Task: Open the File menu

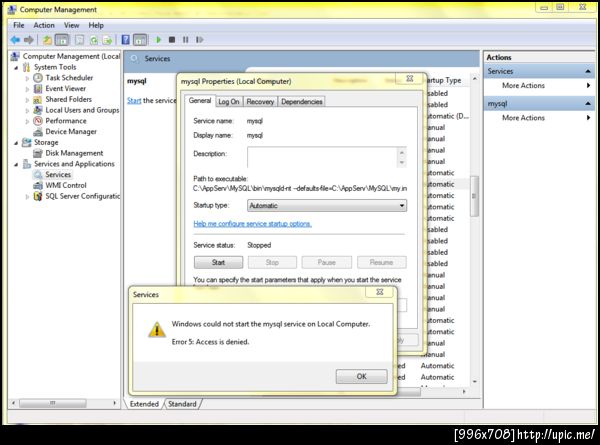Action: pos(18,25)
